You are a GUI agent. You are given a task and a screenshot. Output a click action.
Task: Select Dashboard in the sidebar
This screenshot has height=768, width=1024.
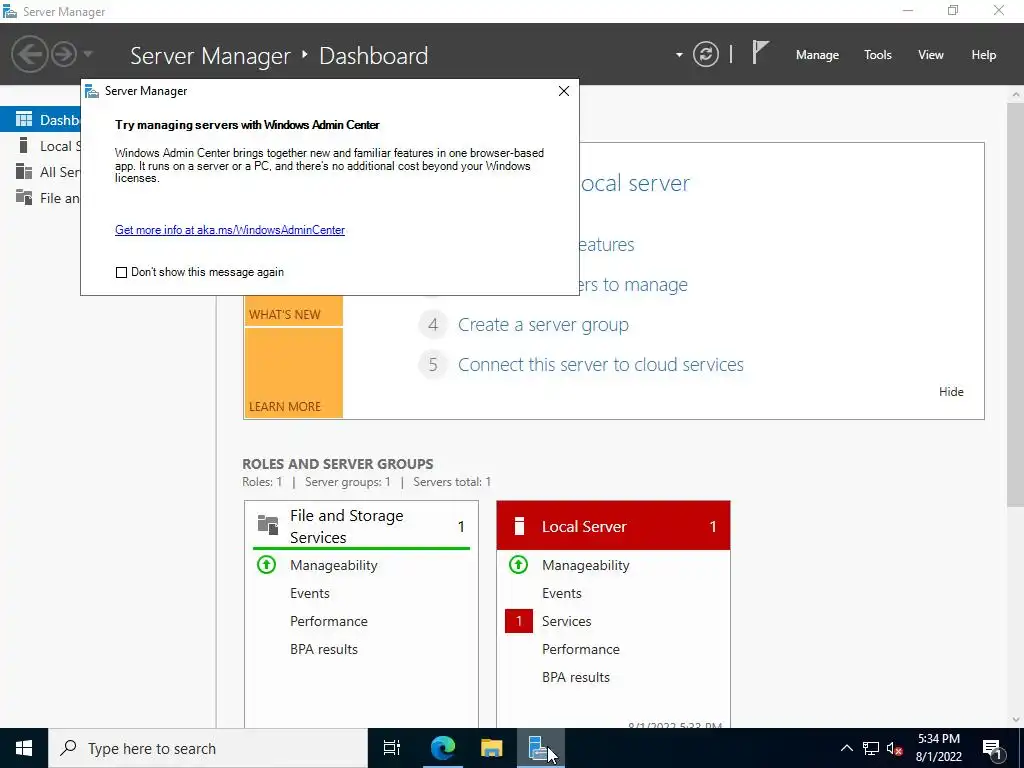coord(40,120)
